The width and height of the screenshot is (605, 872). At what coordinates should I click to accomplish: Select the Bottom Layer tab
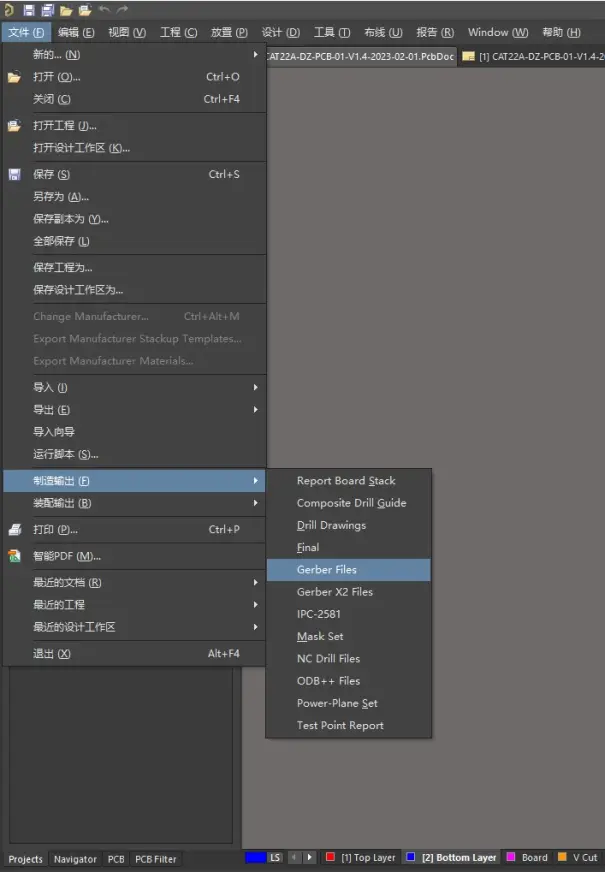point(458,858)
